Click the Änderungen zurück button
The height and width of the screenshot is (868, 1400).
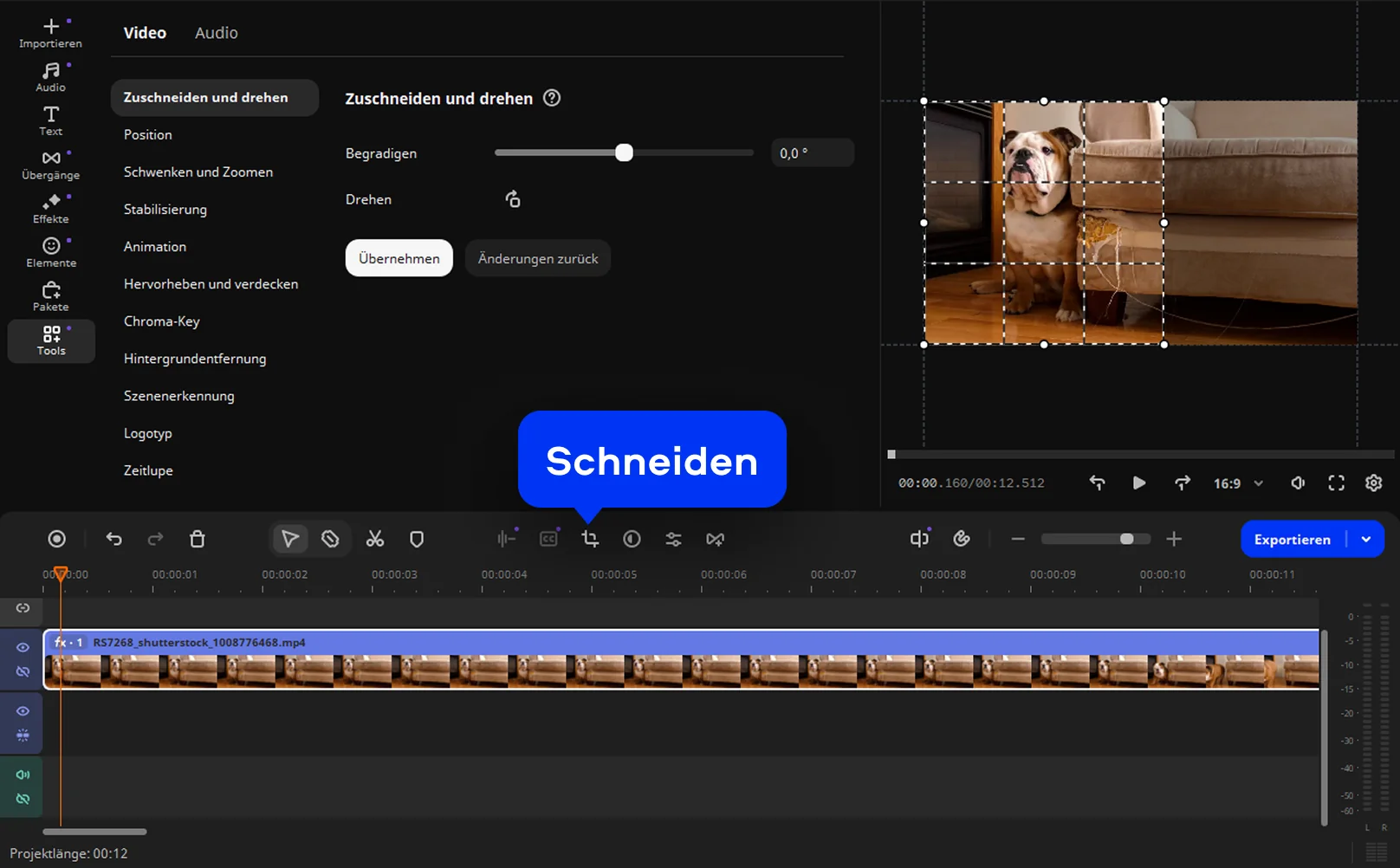click(x=538, y=258)
